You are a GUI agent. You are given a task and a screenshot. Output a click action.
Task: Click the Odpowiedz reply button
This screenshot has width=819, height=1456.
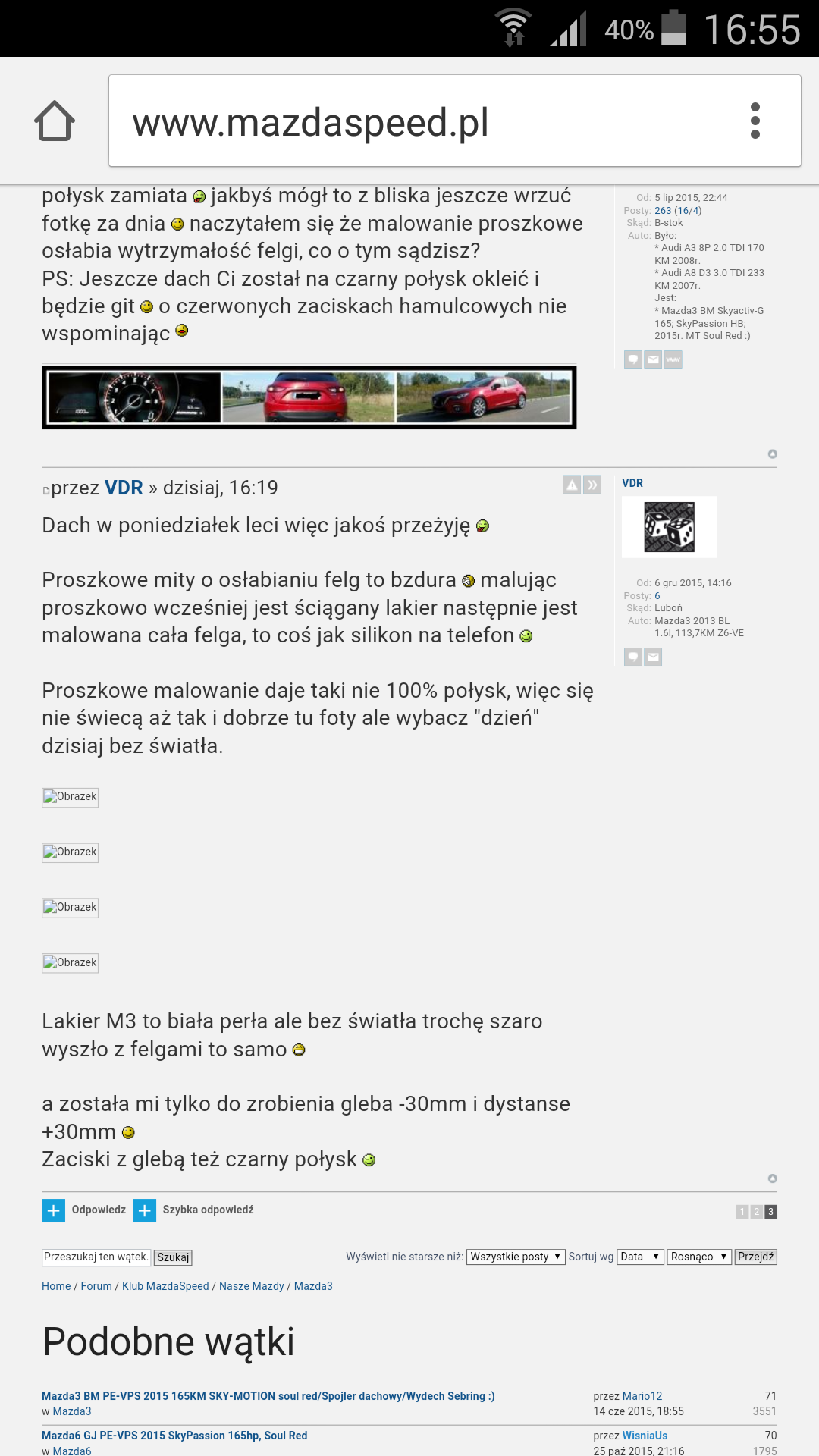pyautogui.click(x=84, y=1210)
